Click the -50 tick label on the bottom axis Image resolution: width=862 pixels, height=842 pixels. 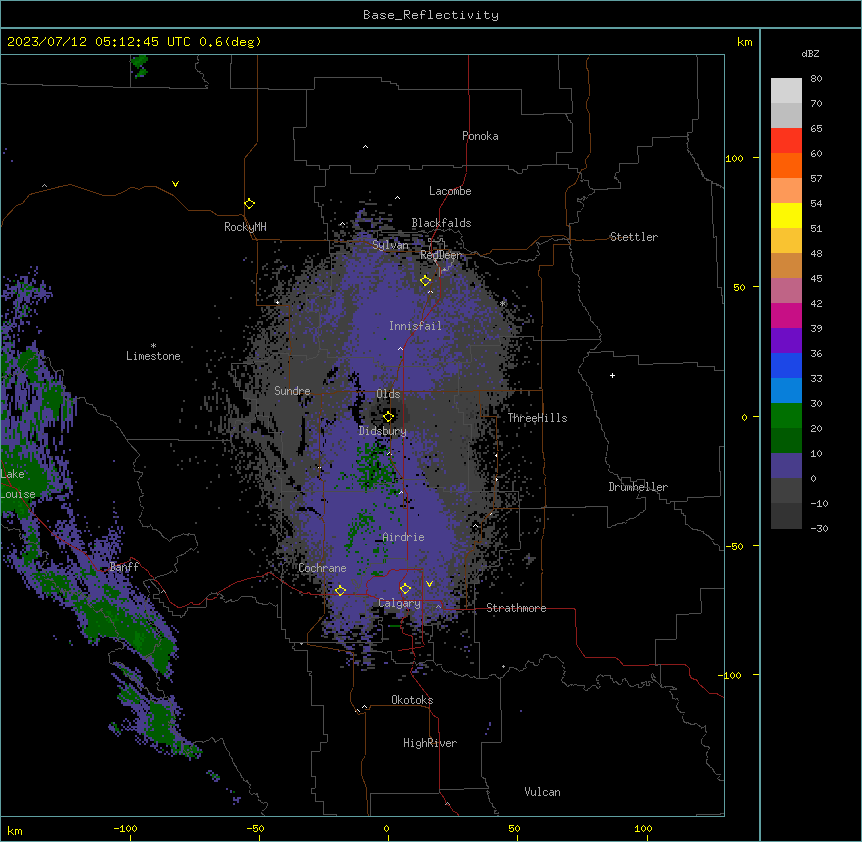pos(255,828)
